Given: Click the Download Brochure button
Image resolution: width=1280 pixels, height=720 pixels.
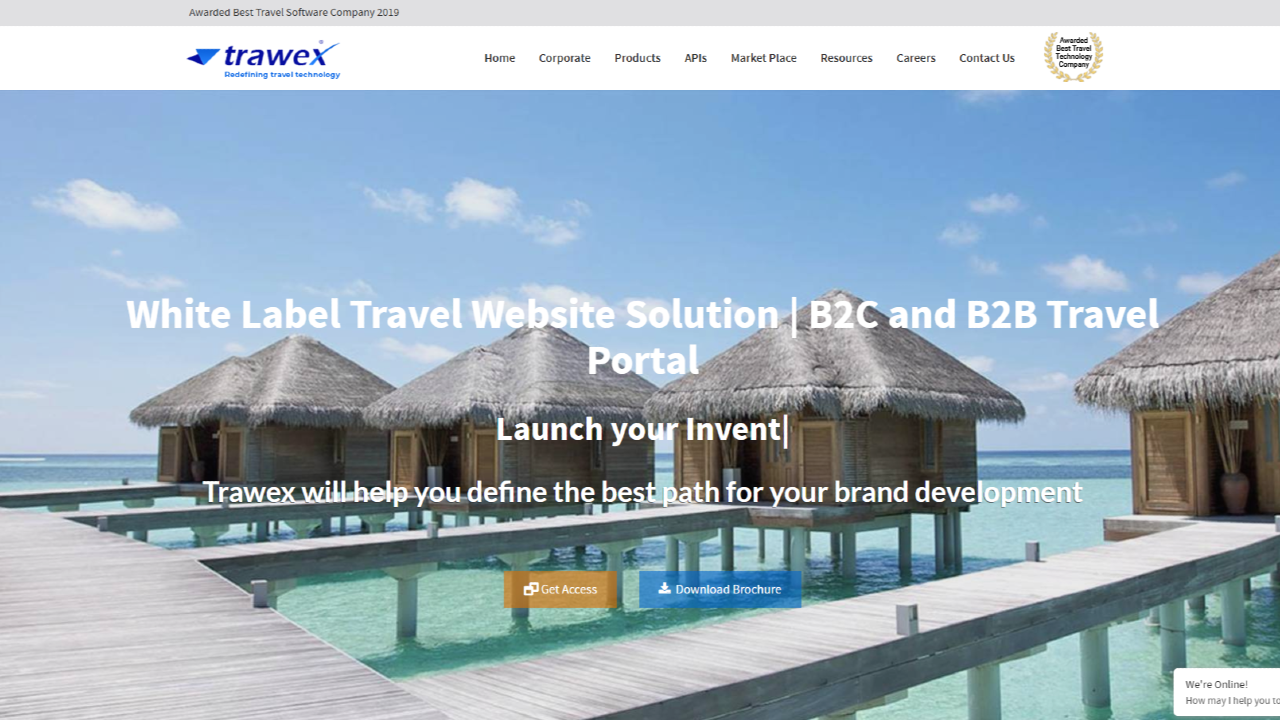Looking at the screenshot, I should click(x=720, y=590).
